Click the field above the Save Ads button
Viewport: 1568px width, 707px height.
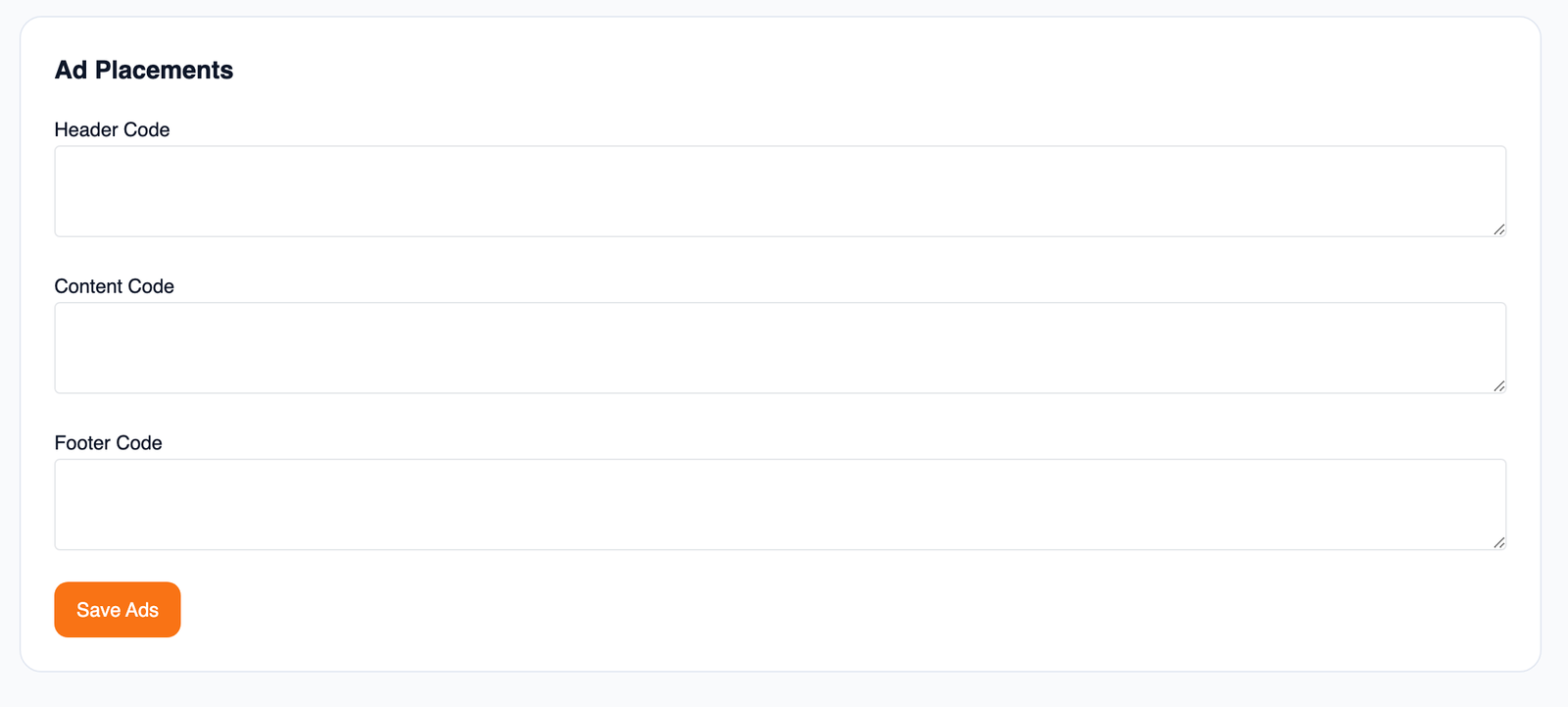(x=779, y=504)
